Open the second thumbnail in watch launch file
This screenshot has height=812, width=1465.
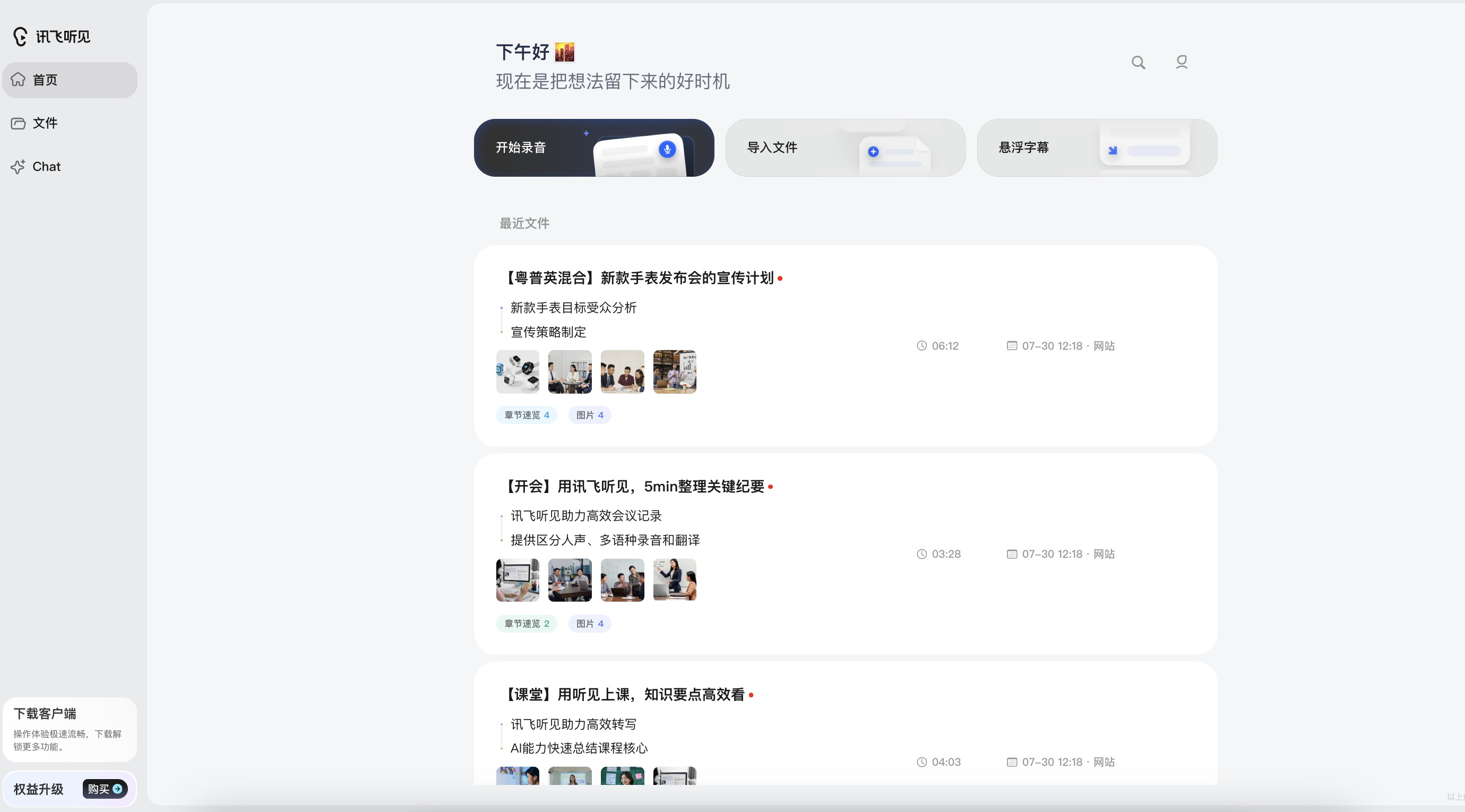click(x=570, y=372)
